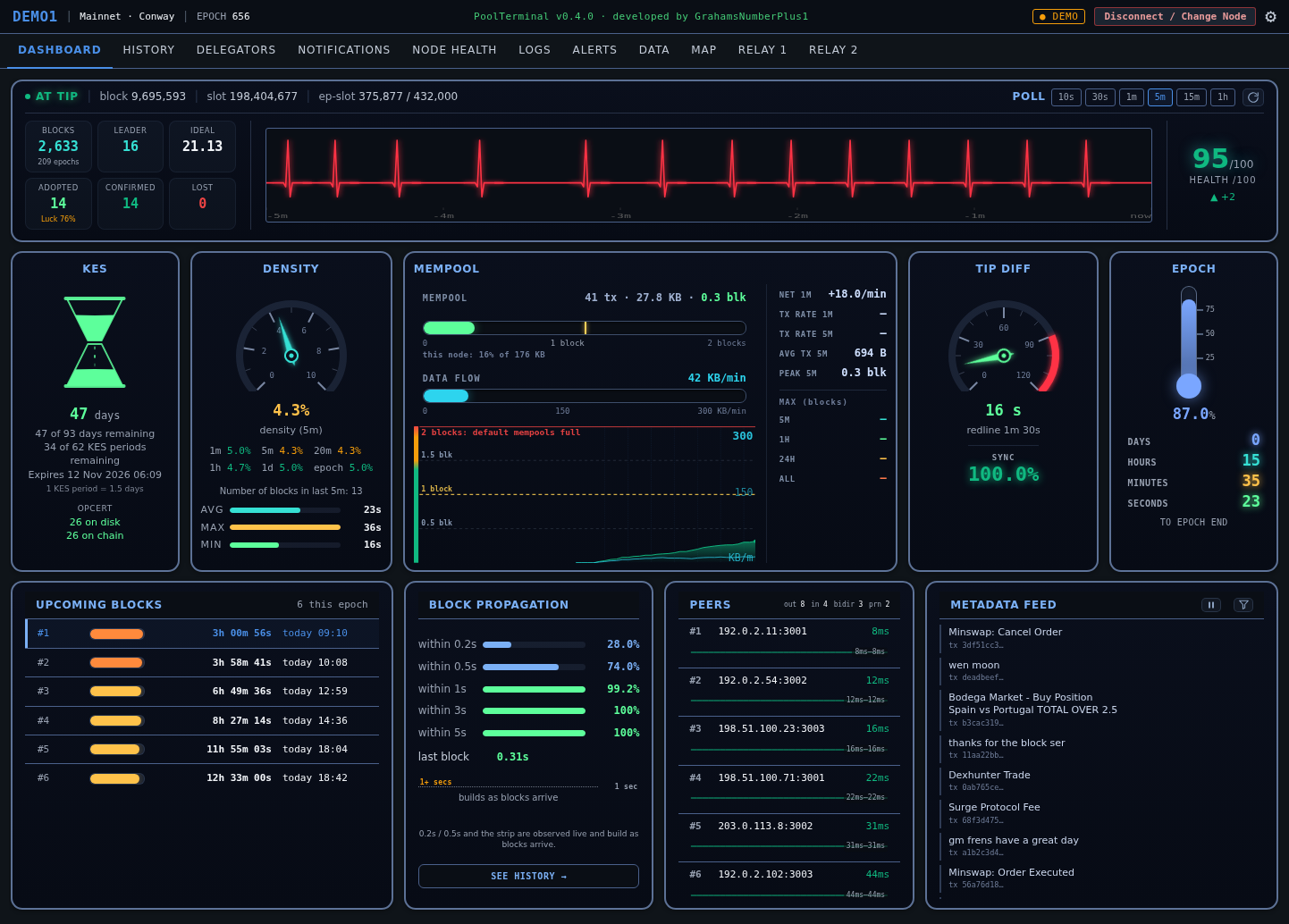This screenshot has width=1289, height=924.
Task: Select peer 198.51.100.23:3003
Action: point(789,740)
